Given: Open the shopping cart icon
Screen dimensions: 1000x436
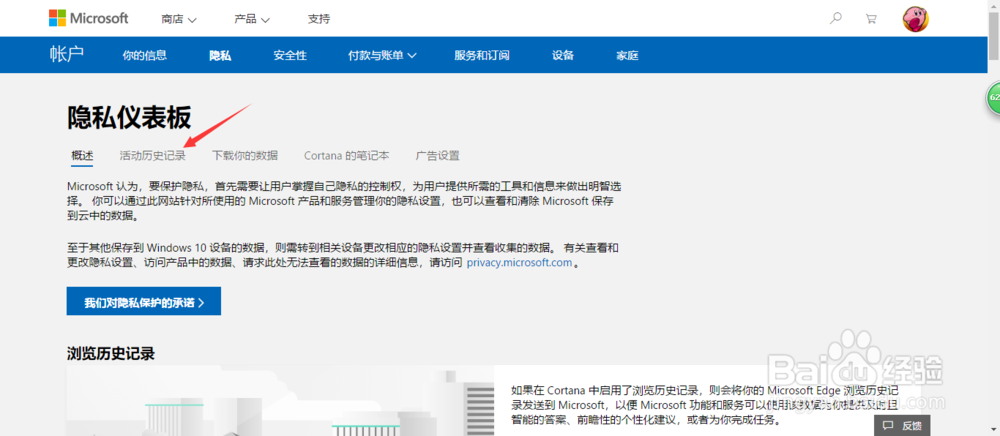Looking at the screenshot, I should tap(871, 18).
